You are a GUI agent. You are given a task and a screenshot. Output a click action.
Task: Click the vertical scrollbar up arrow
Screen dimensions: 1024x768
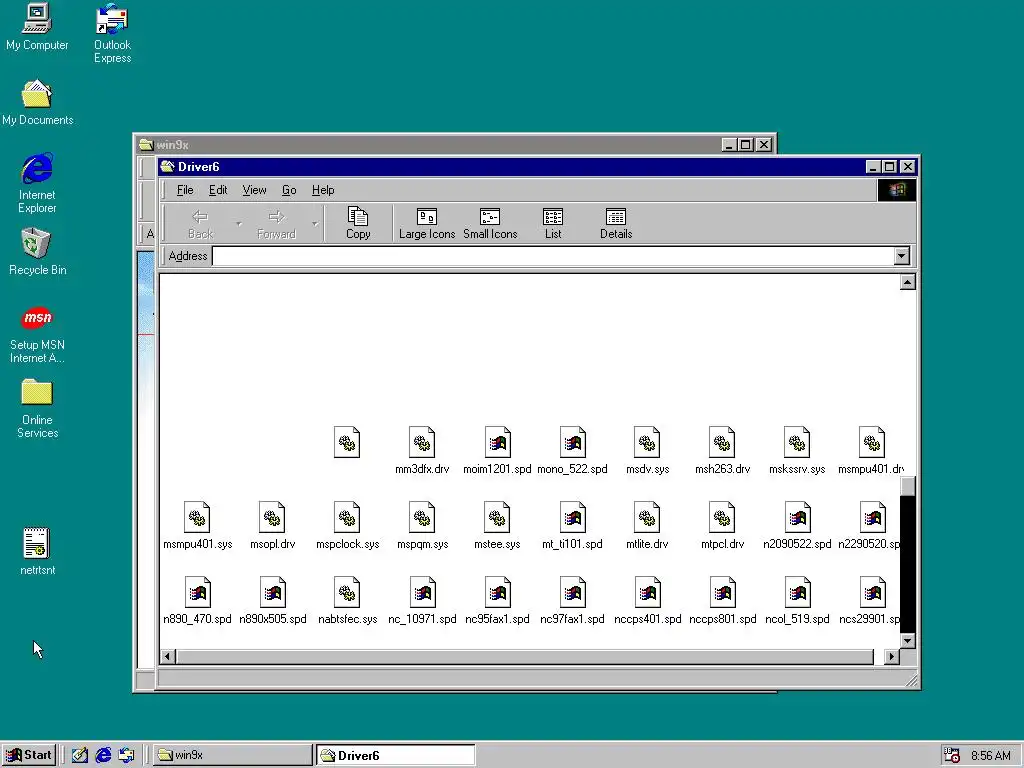[x=907, y=282]
